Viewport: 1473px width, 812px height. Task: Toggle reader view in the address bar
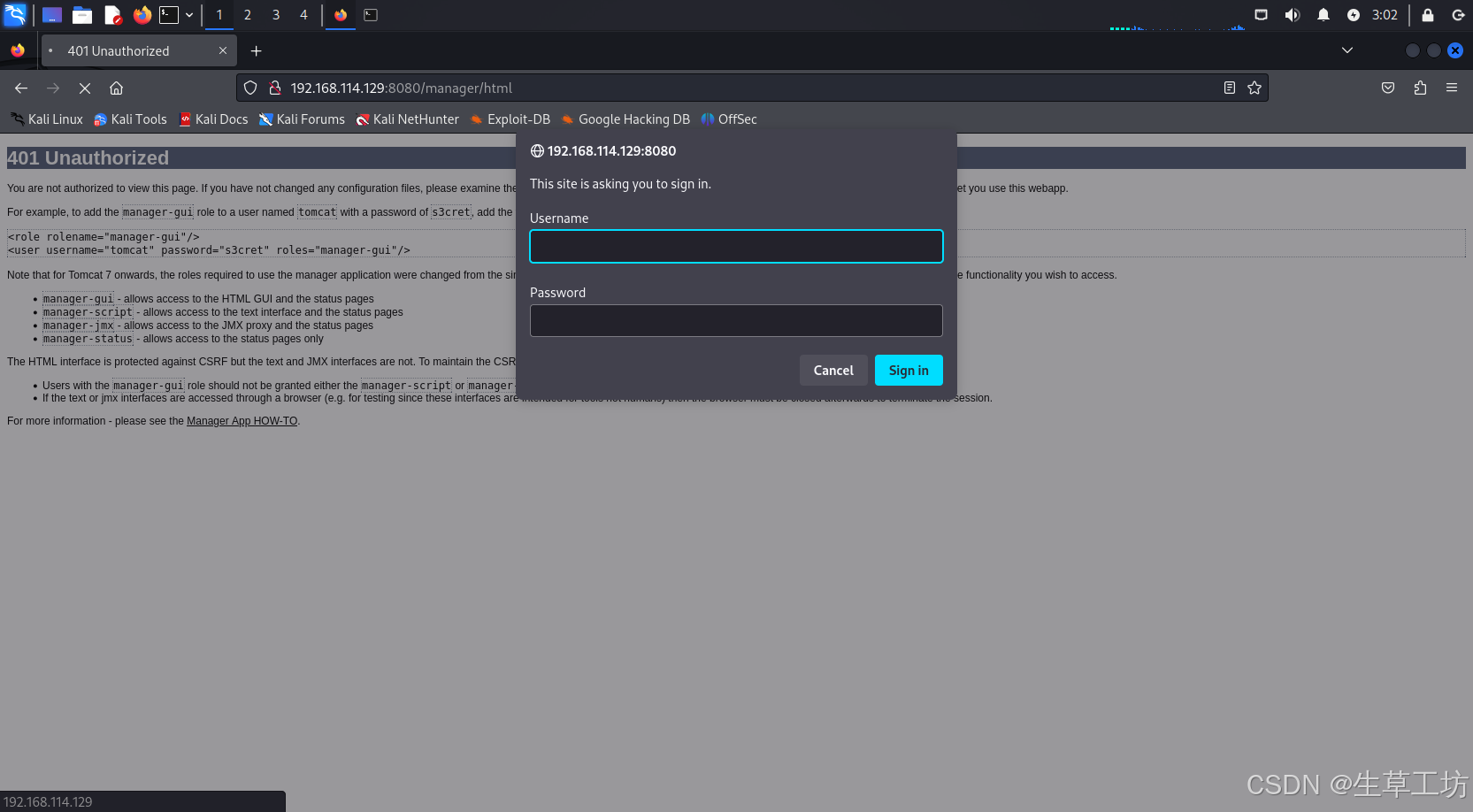(1229, 88)
